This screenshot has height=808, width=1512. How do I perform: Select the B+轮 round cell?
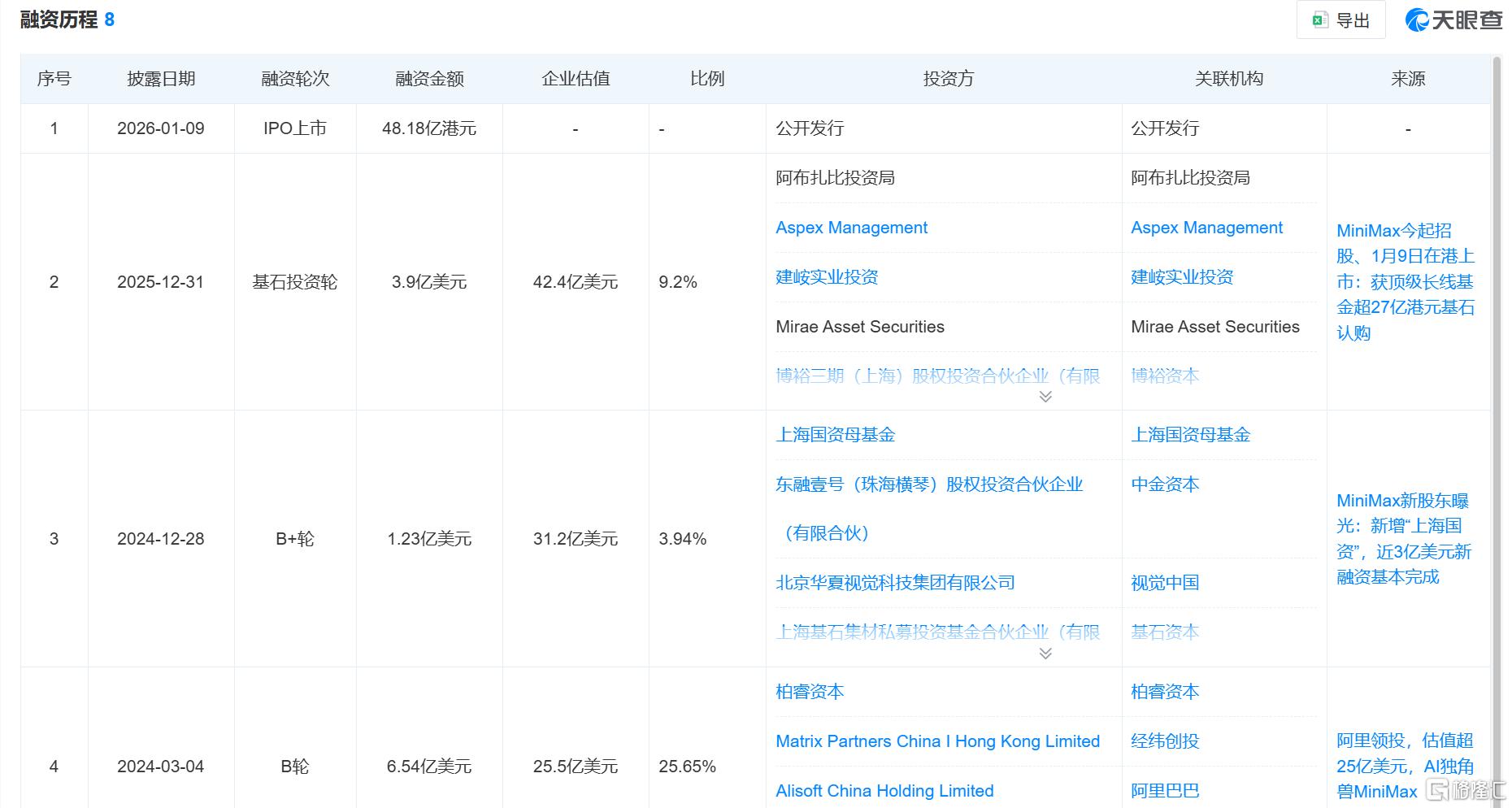click(295, 539)
